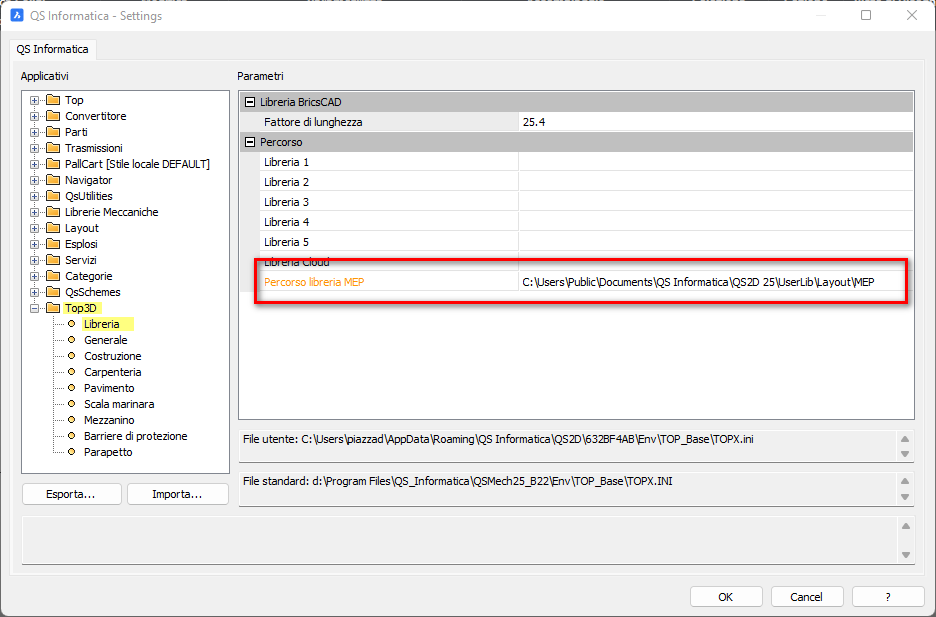Select the PallCart folder icon

coord(53,163)
